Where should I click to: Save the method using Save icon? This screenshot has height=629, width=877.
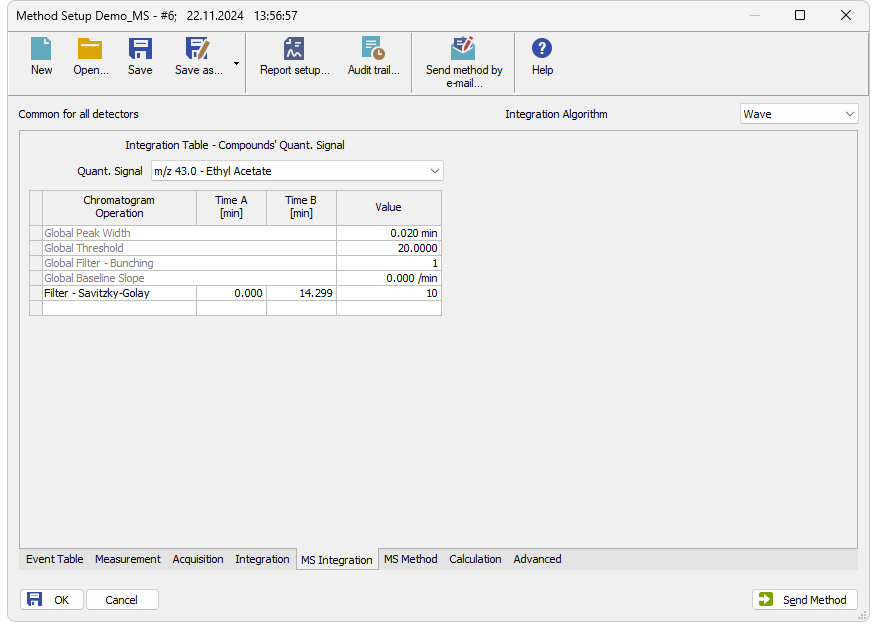click(x=140, y=57)
